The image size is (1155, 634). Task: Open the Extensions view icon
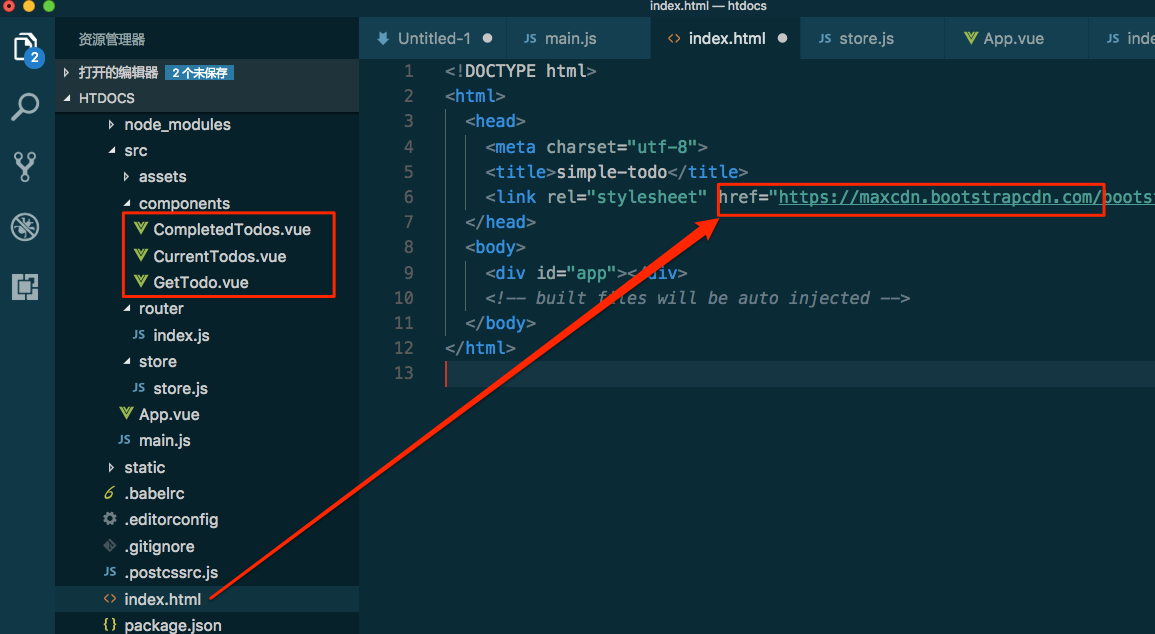[25, 286]
